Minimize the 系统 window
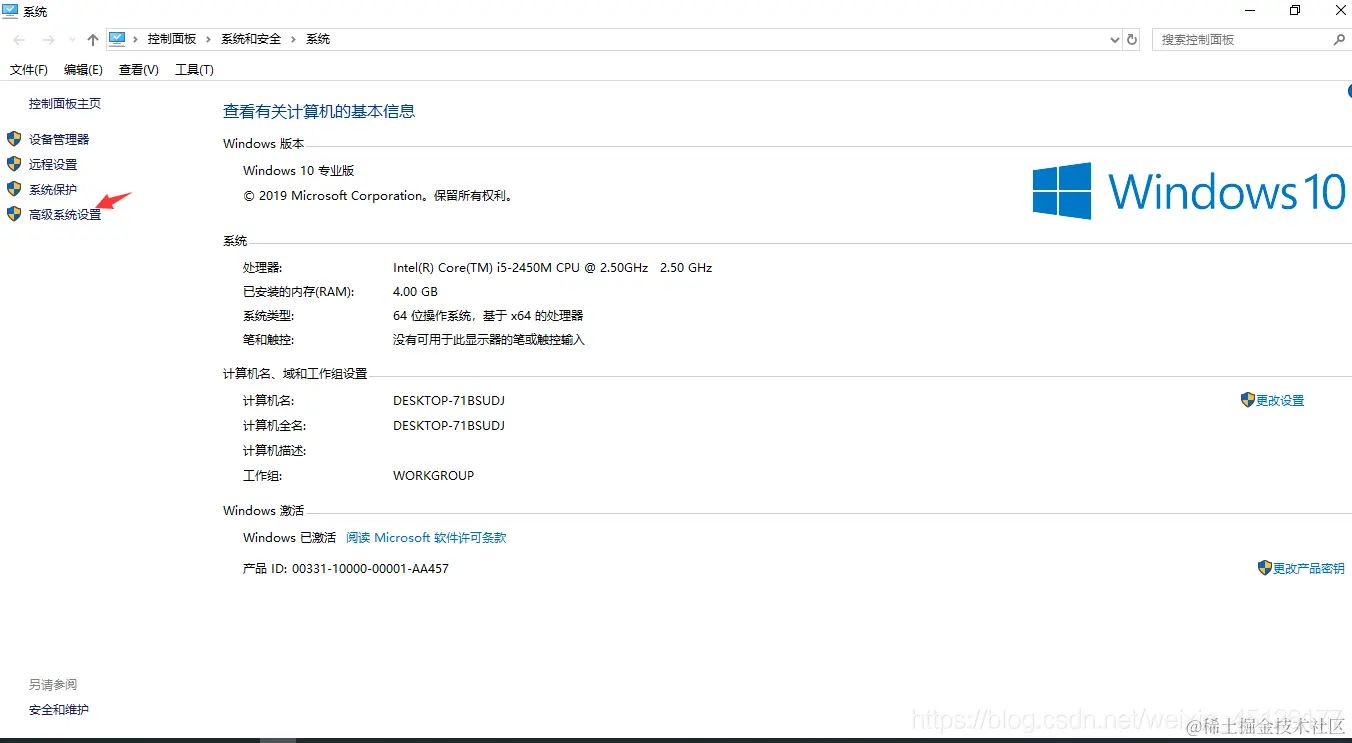Screen dimensions: 1352x743 pyautogui.click(x=1249, y=10)
